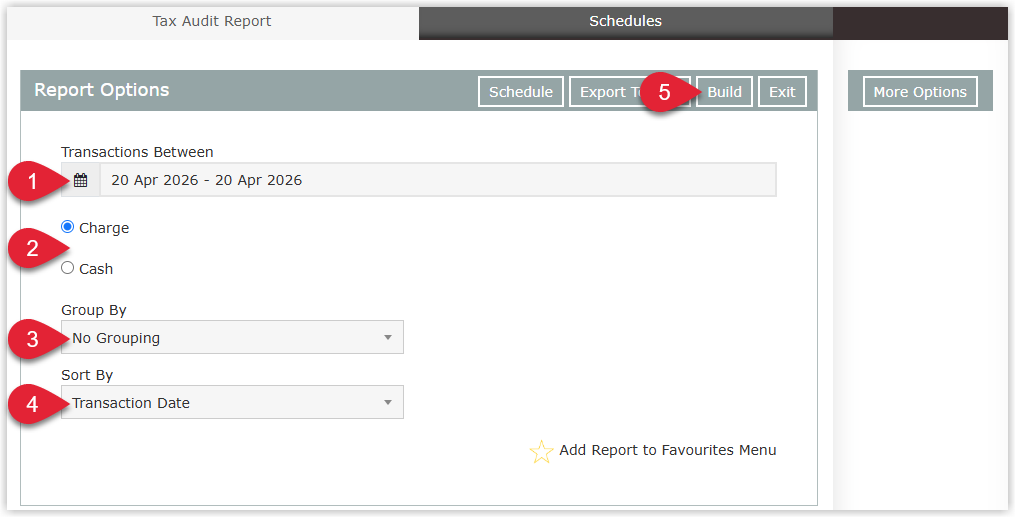The width and height of the screenshot is (1016, 518).
Task: Switch to the Tax Audit Report tab
Action: (212, 21)
